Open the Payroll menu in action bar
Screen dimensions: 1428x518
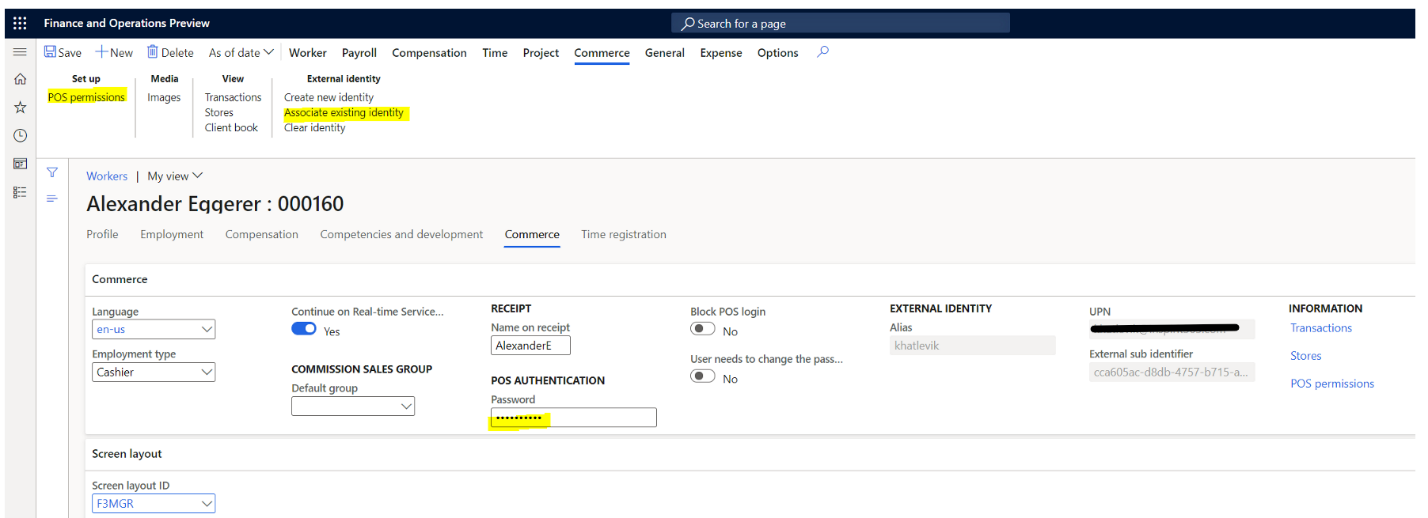tap(359, 53)
